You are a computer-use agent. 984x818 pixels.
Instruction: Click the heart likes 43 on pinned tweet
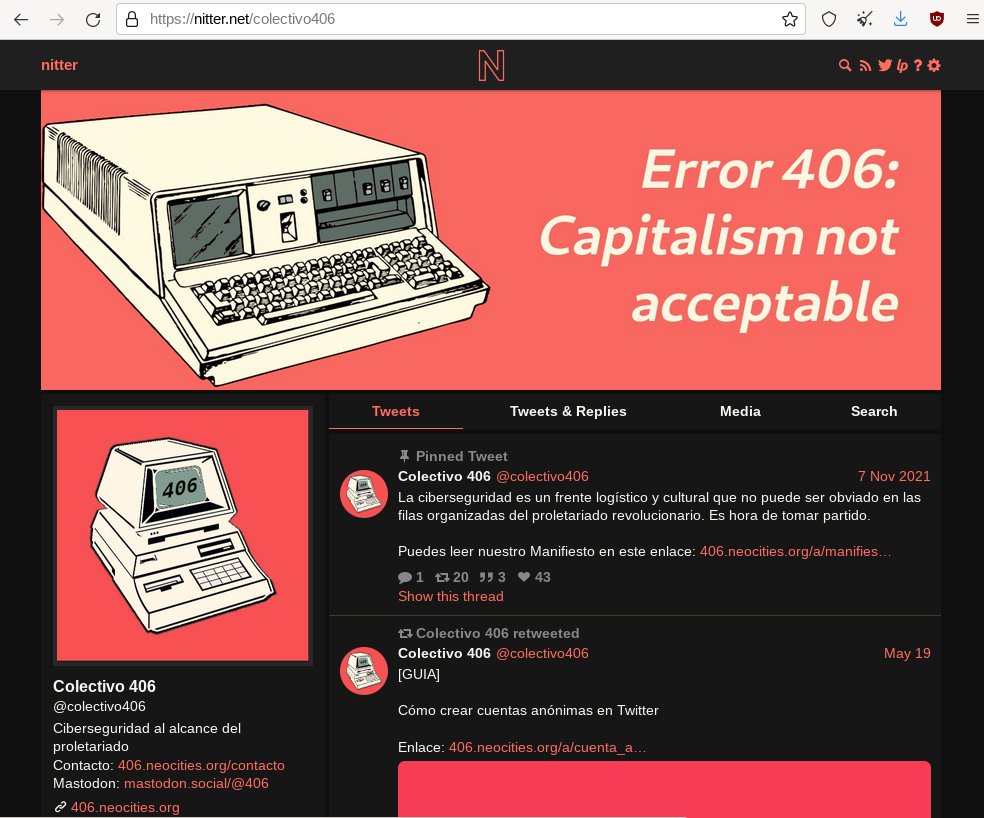pyautogui.click(x=534, y=578)
